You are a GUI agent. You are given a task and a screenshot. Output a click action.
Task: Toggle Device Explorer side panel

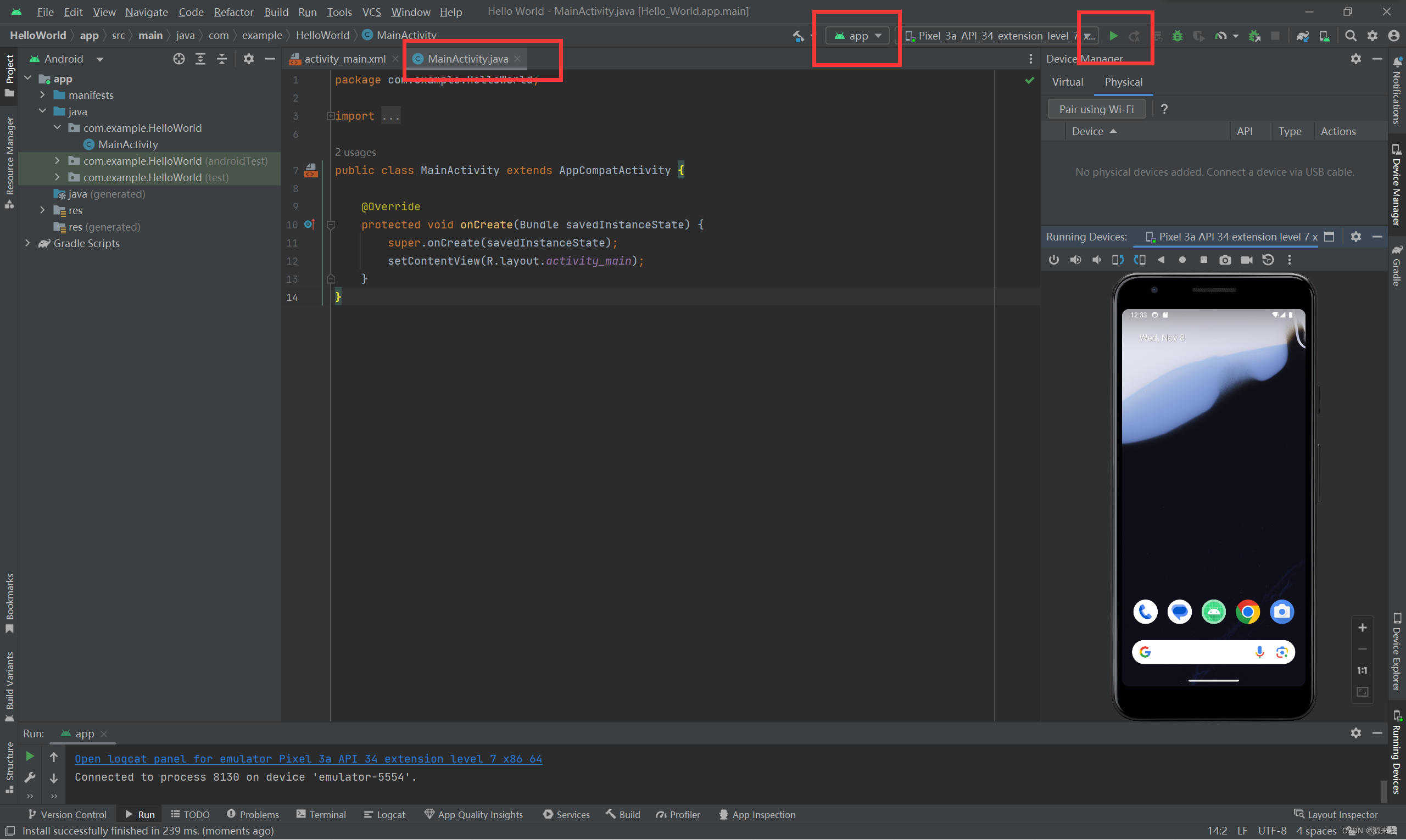(1396, 652)
